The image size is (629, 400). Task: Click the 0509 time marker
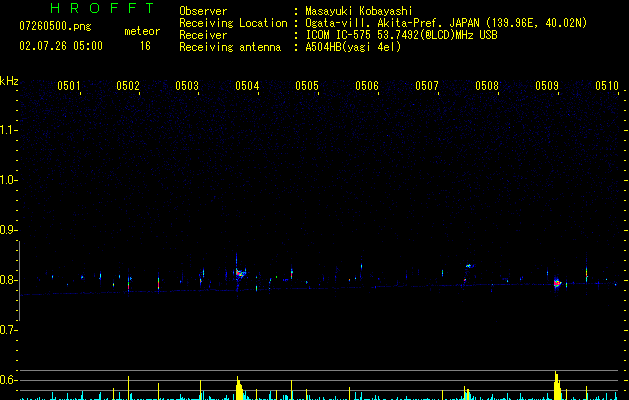[547, 86]
